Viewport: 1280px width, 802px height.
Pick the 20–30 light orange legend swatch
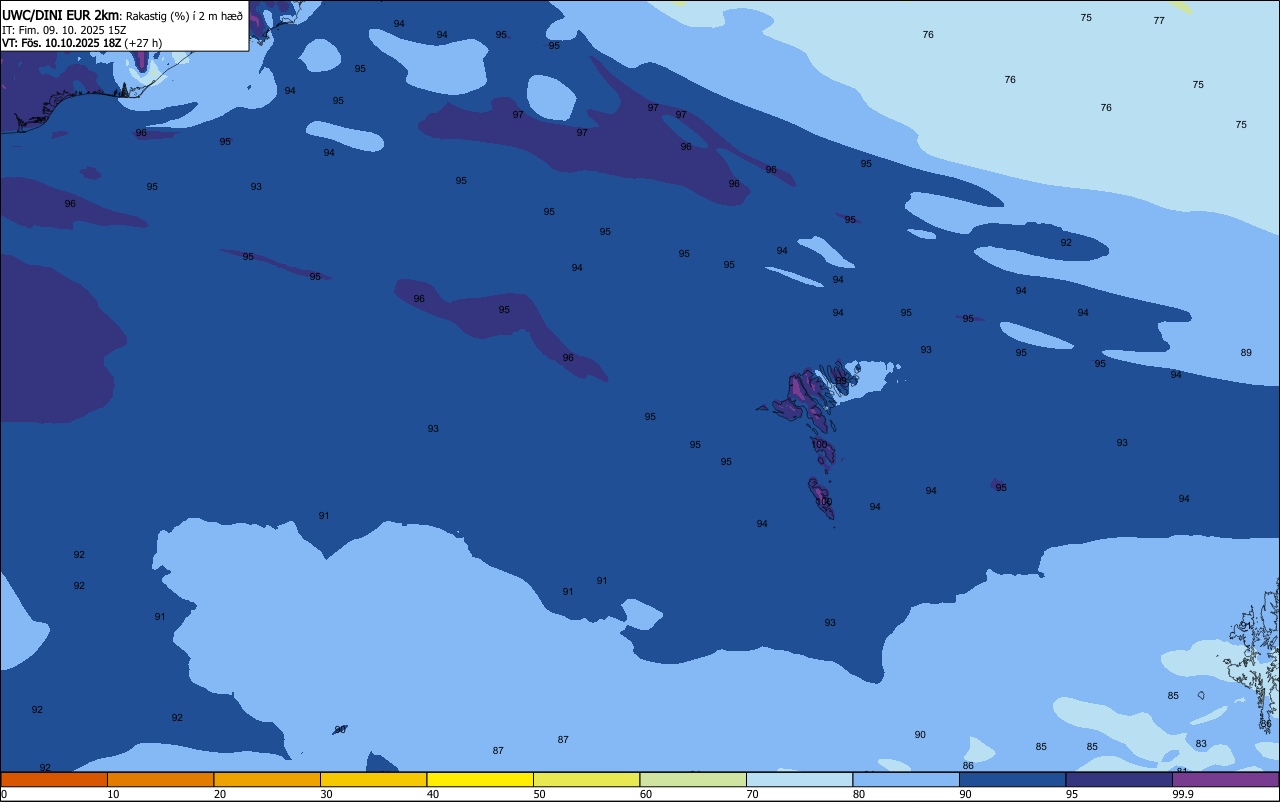pyautogui.click(x=267, y=779)
